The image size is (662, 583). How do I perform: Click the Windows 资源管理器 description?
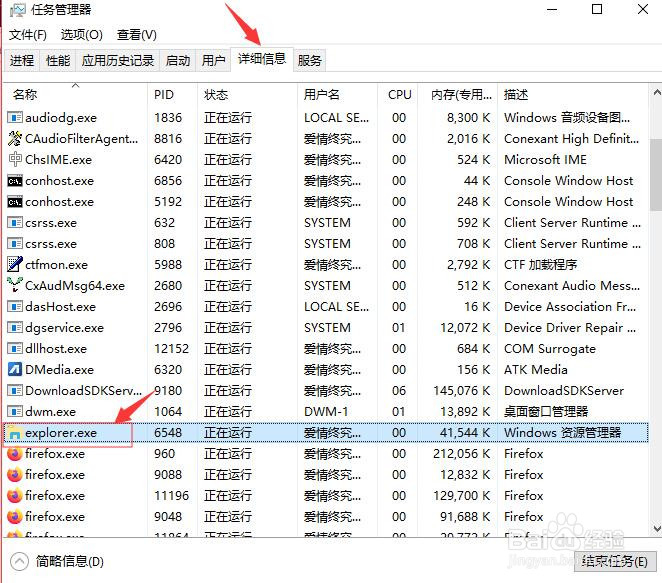pyautogui.click(x=562, y=433)
